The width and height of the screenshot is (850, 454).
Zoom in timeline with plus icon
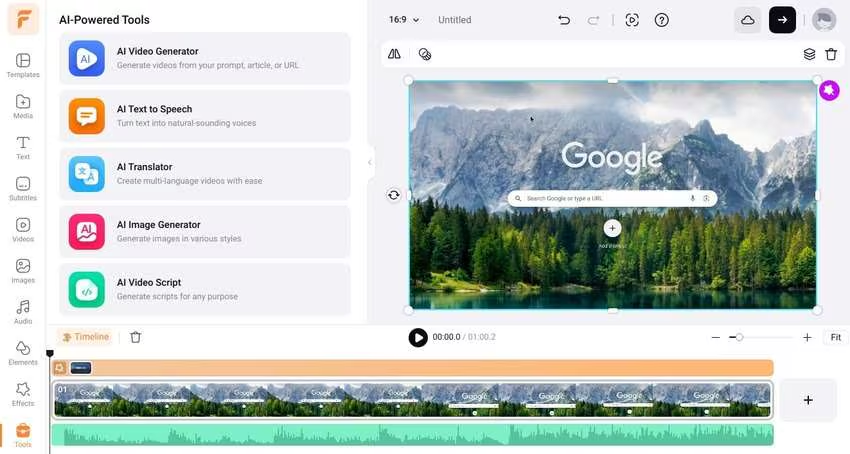click(x=807, y=337)
